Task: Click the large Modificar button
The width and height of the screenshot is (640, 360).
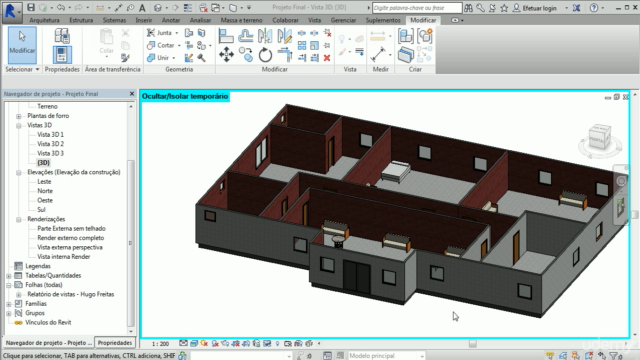Action: click(22, 45)
